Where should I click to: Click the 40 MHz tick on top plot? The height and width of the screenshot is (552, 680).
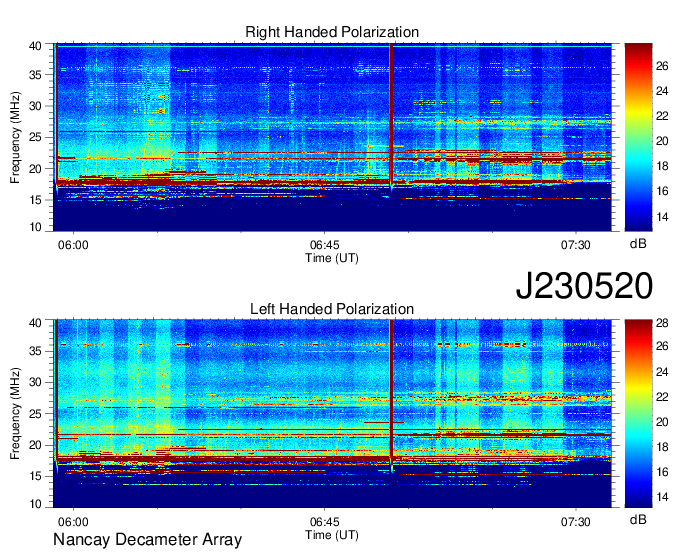[35, 46]
